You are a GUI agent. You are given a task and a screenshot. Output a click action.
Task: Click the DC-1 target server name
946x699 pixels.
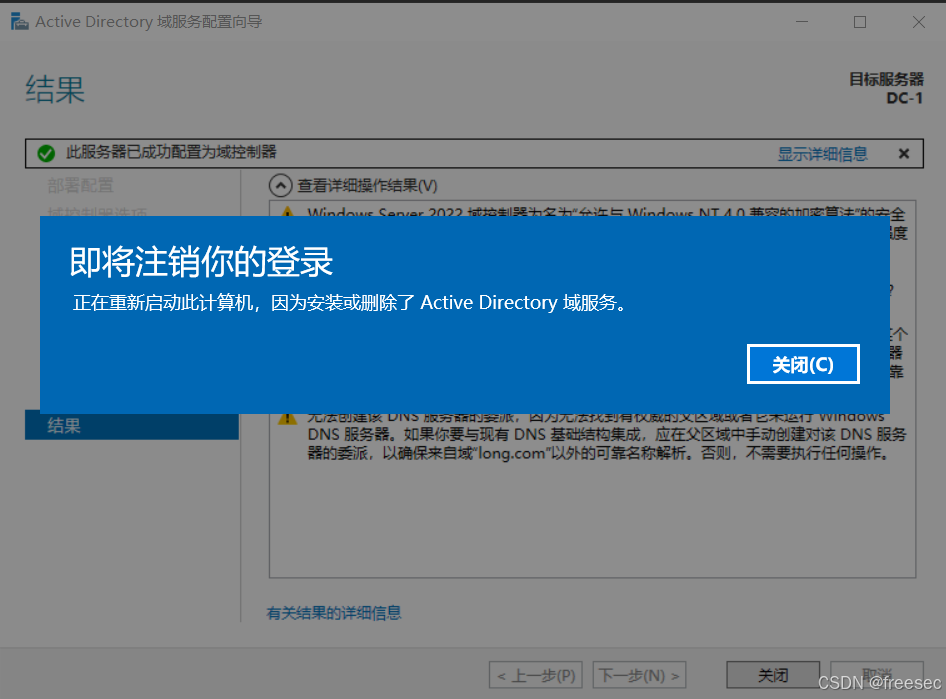904,98
